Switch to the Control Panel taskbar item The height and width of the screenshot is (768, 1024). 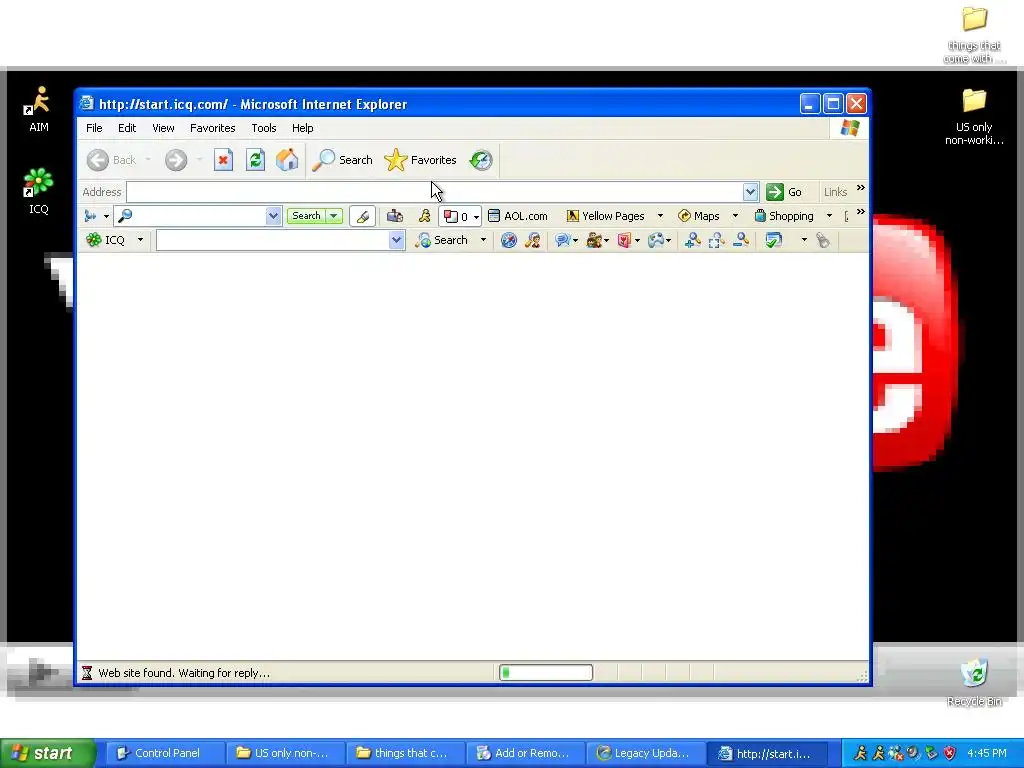point(165,753)
